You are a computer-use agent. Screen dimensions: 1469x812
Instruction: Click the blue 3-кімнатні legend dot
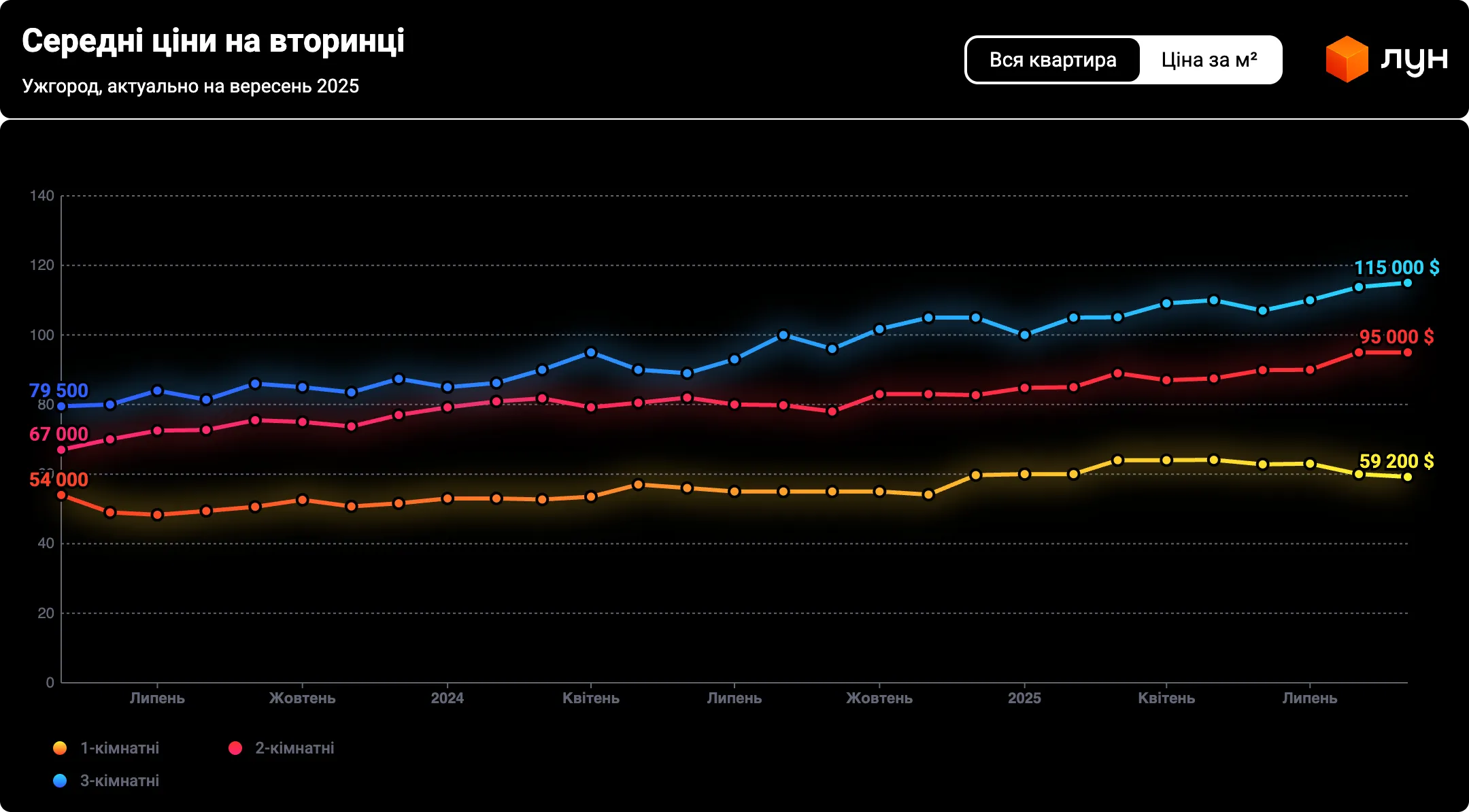click(x=60, y=781)
